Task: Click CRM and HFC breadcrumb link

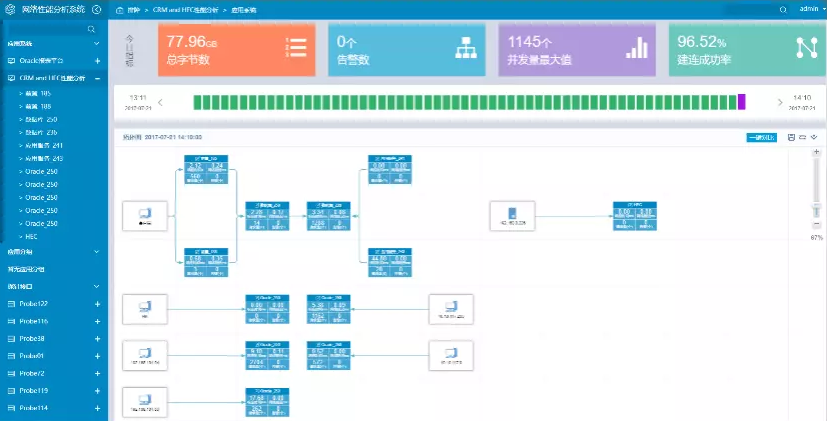Action: tap(181, 9)
